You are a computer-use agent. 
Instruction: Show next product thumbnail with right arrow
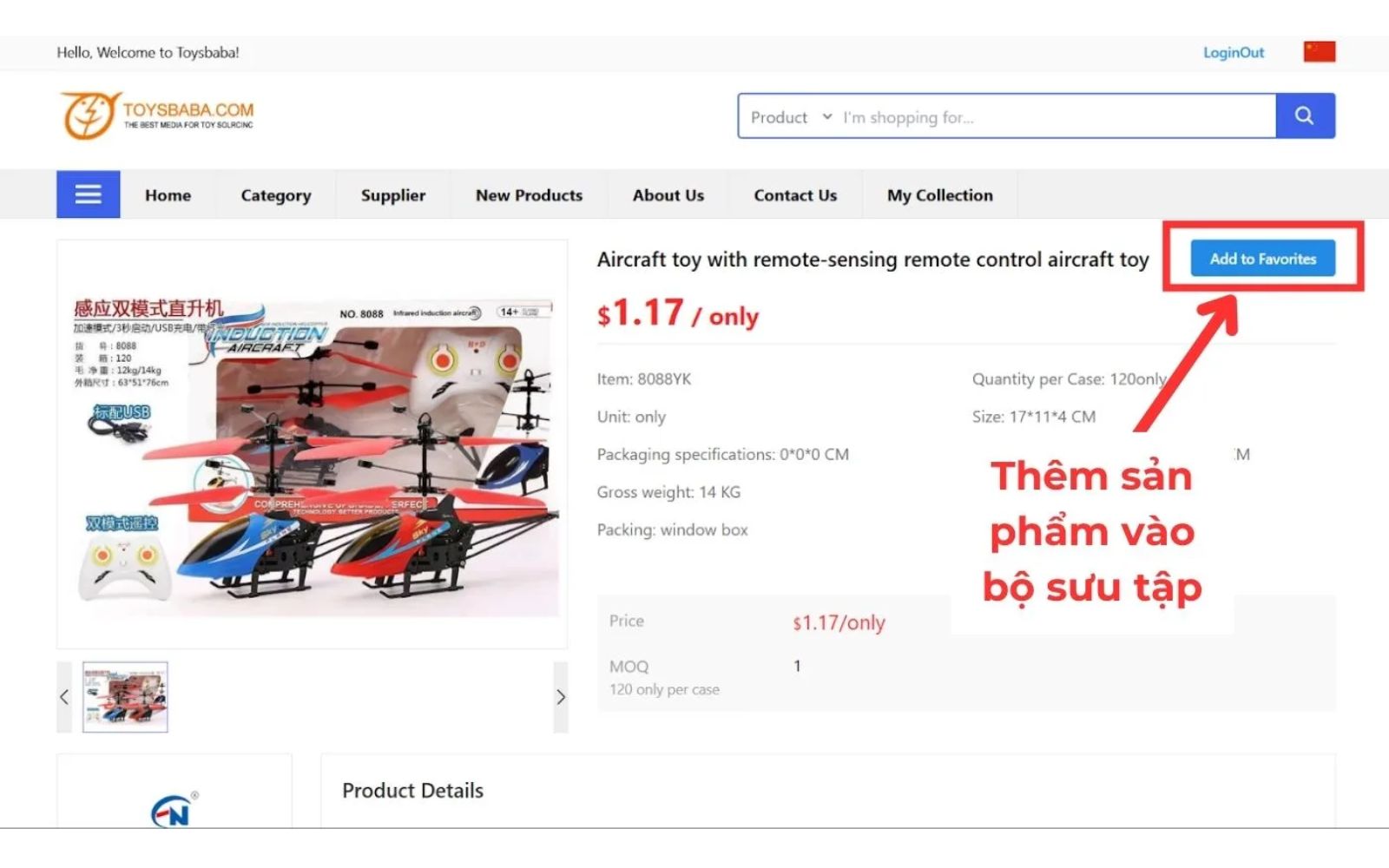[x=561, y=697]
